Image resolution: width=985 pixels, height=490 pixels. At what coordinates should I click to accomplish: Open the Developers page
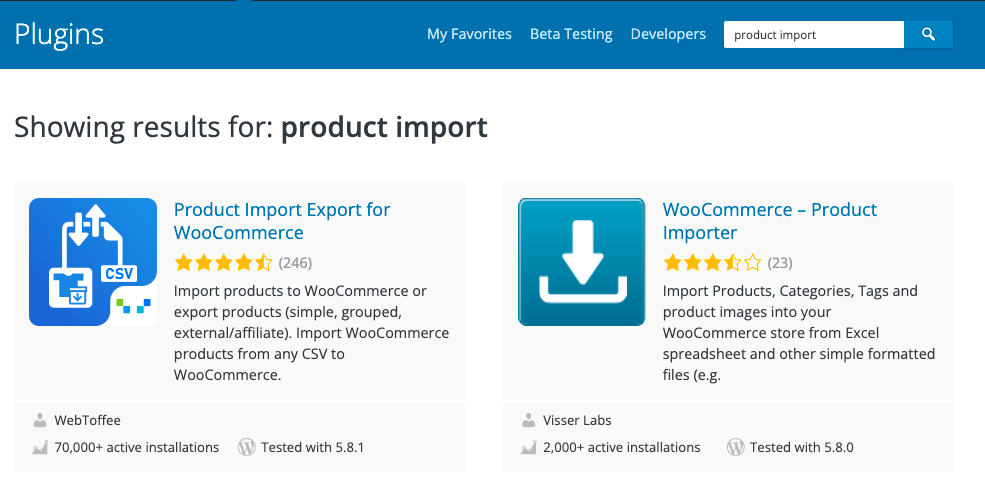coord(668,34)
